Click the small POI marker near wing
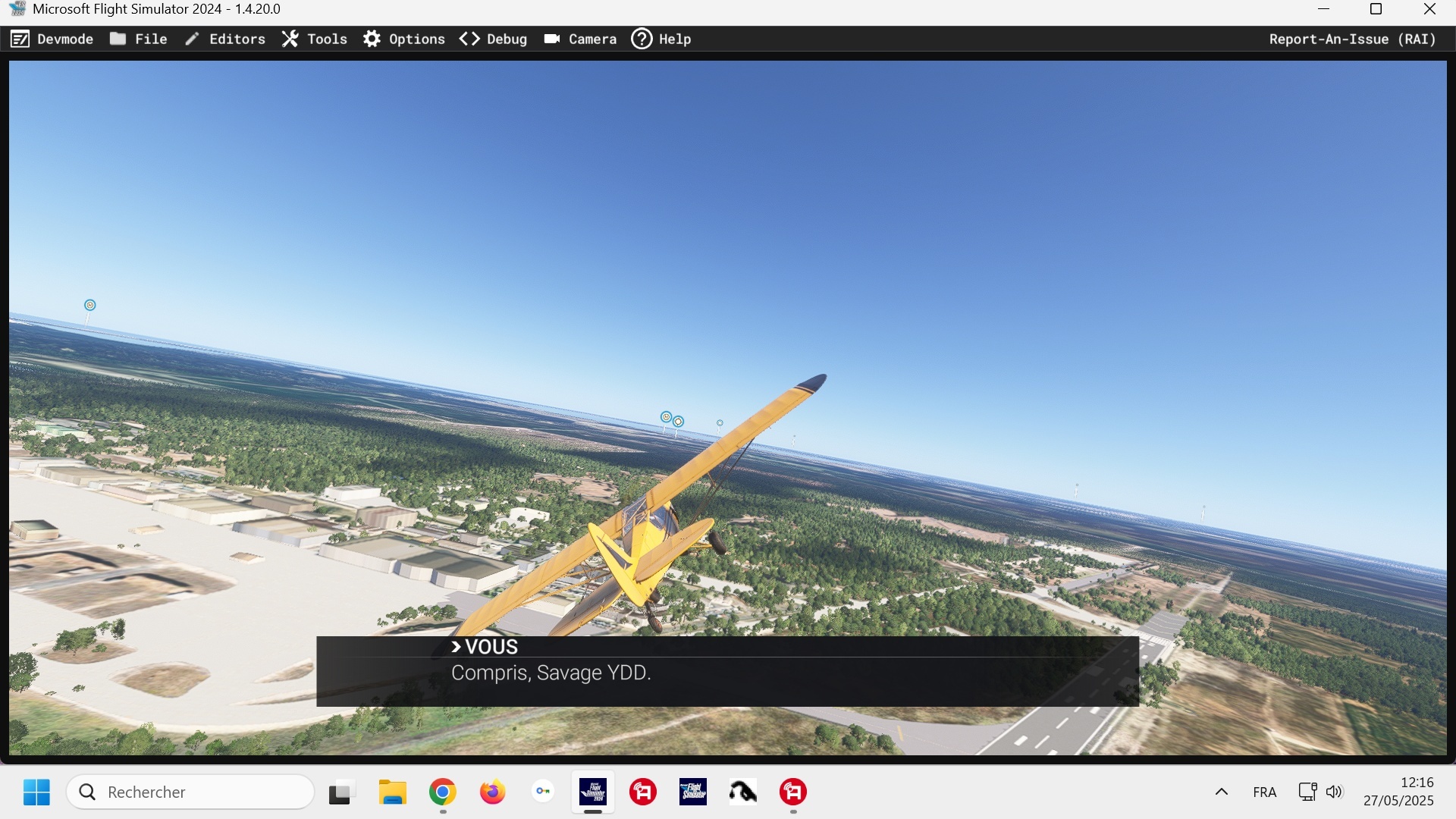The width and height of the screenshot is (1456, 819). click(x=720, y=423)
